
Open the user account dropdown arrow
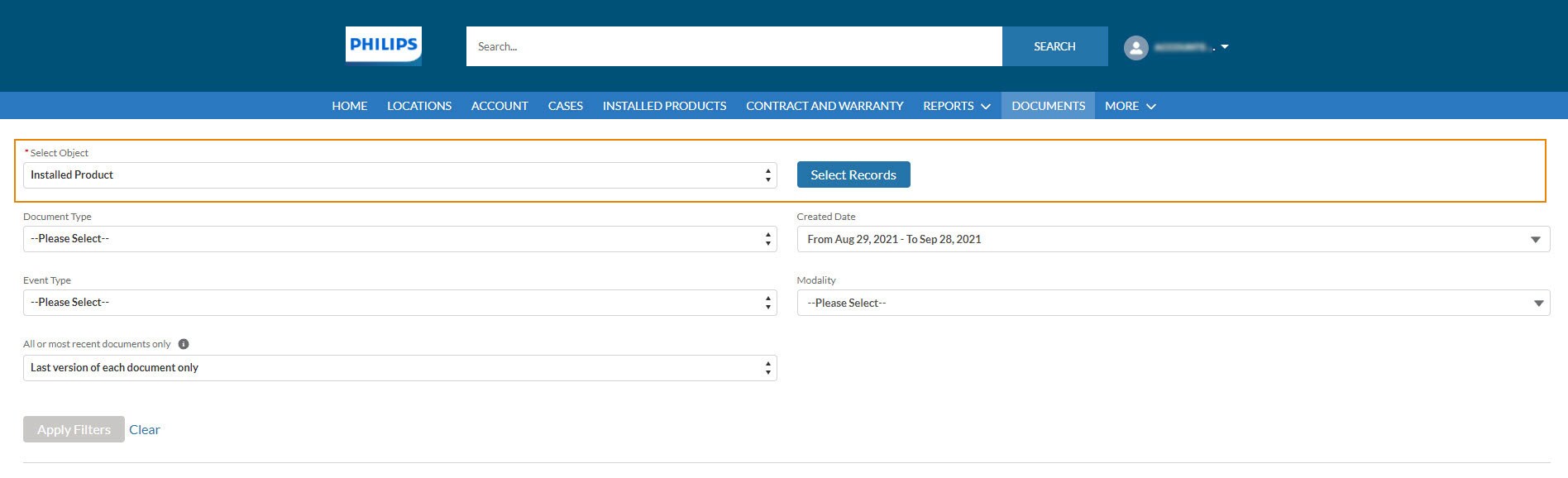(1225, 47)
